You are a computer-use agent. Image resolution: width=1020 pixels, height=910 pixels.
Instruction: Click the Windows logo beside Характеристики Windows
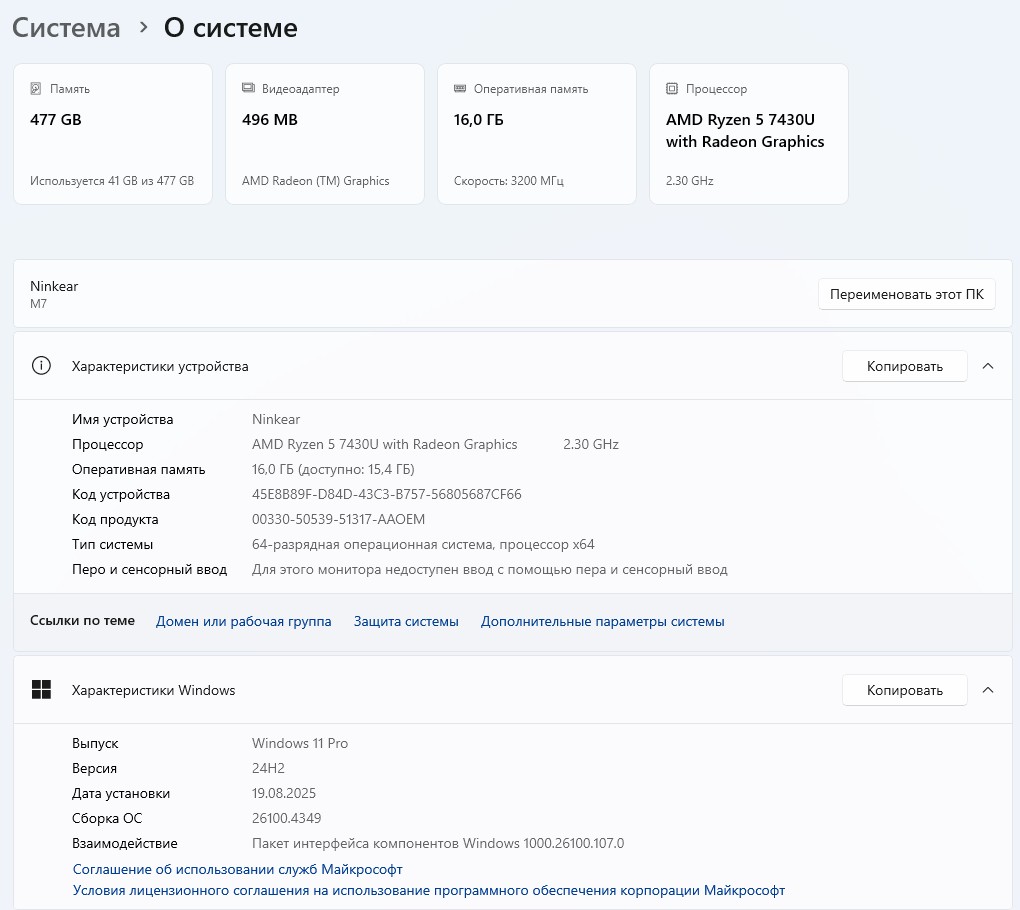tap(41, 690)
